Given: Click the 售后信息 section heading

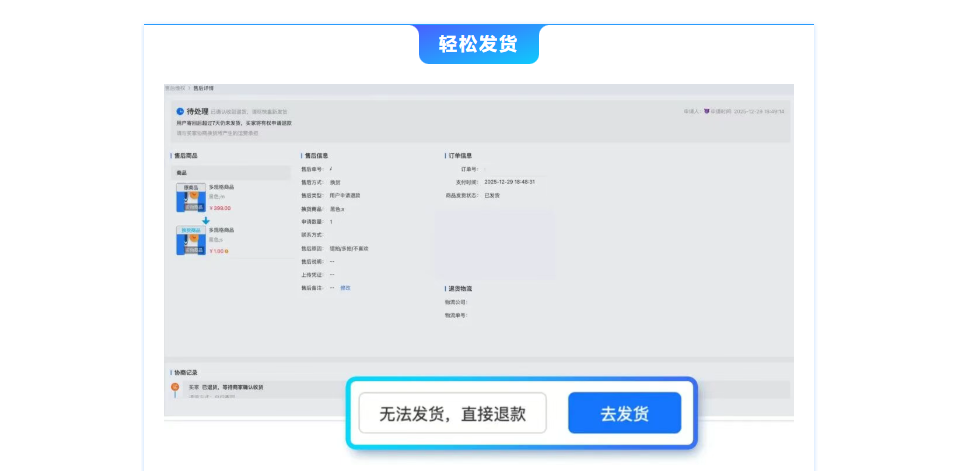Looking at the screenshot, I should coord(317,156).
